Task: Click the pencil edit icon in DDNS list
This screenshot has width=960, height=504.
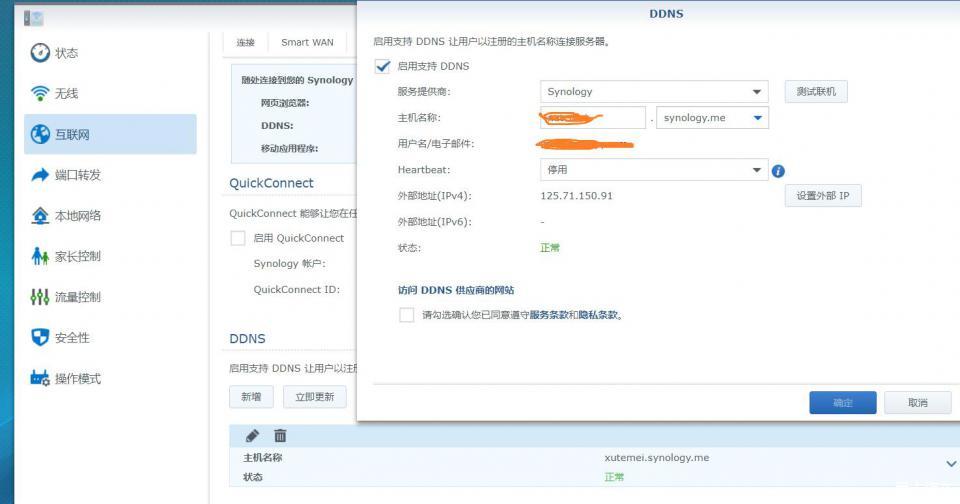Action: coord(252,435)
